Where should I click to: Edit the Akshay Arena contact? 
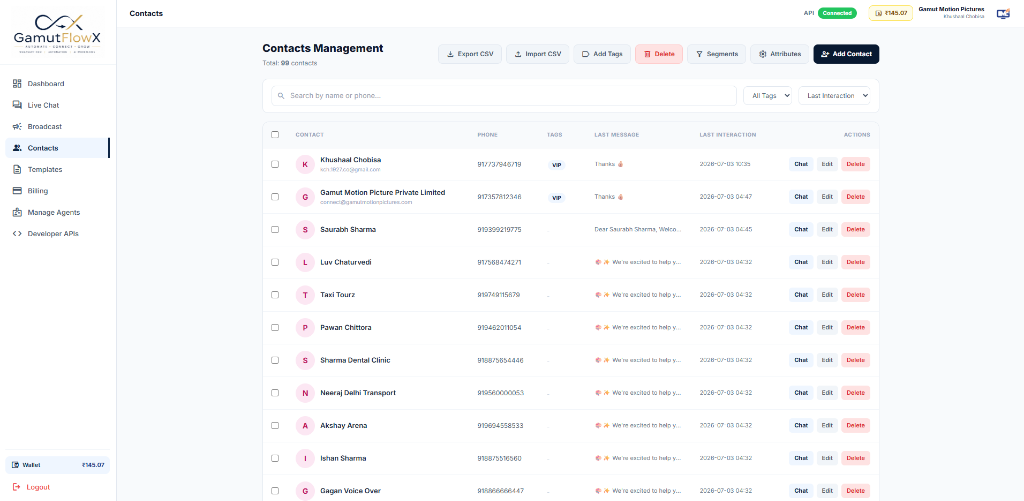click(827, 426)
